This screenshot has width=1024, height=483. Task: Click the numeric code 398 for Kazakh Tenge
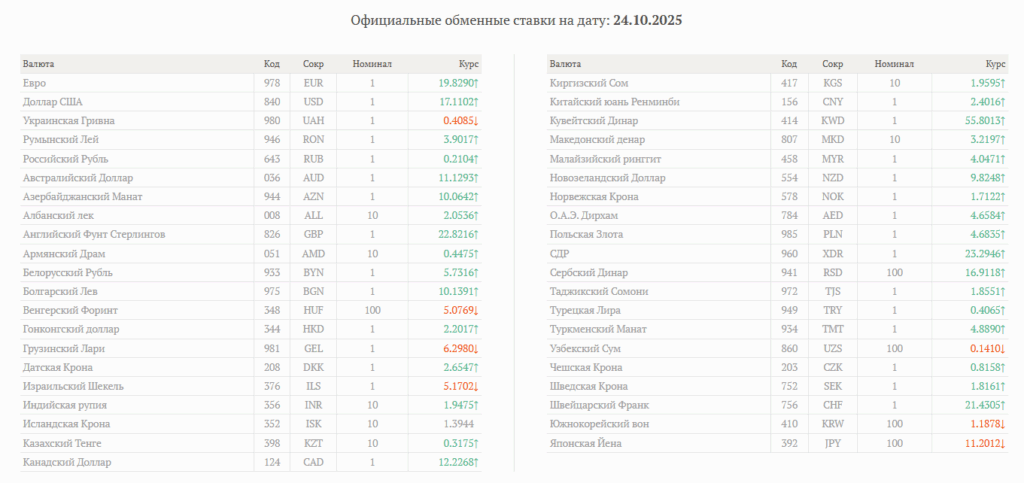[x=272, y=443]
